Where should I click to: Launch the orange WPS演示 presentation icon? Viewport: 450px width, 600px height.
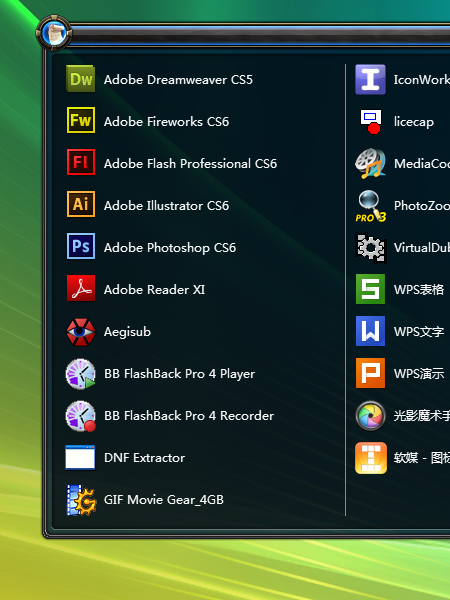tap(370, 373)
